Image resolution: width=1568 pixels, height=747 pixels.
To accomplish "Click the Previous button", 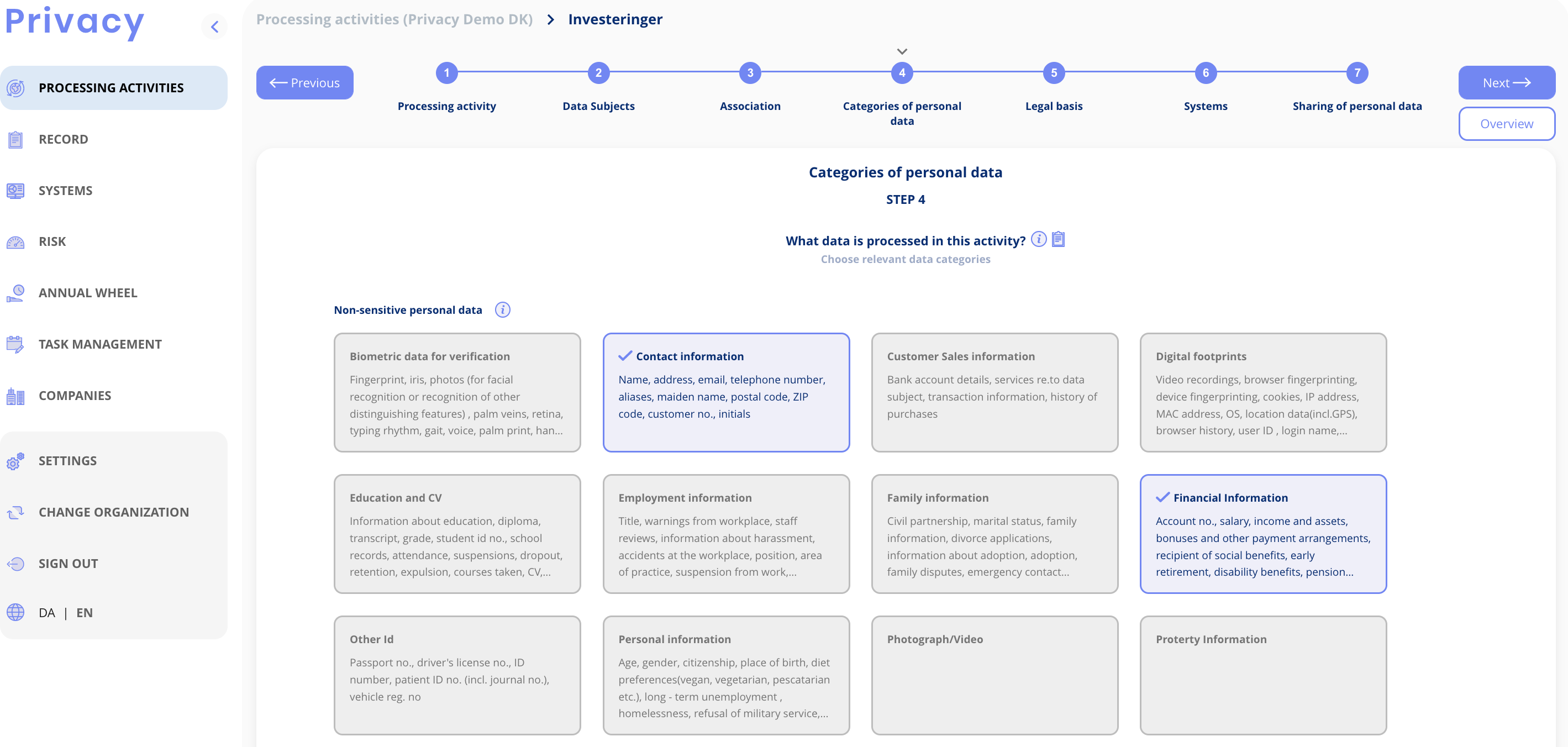I will (306, 82).
